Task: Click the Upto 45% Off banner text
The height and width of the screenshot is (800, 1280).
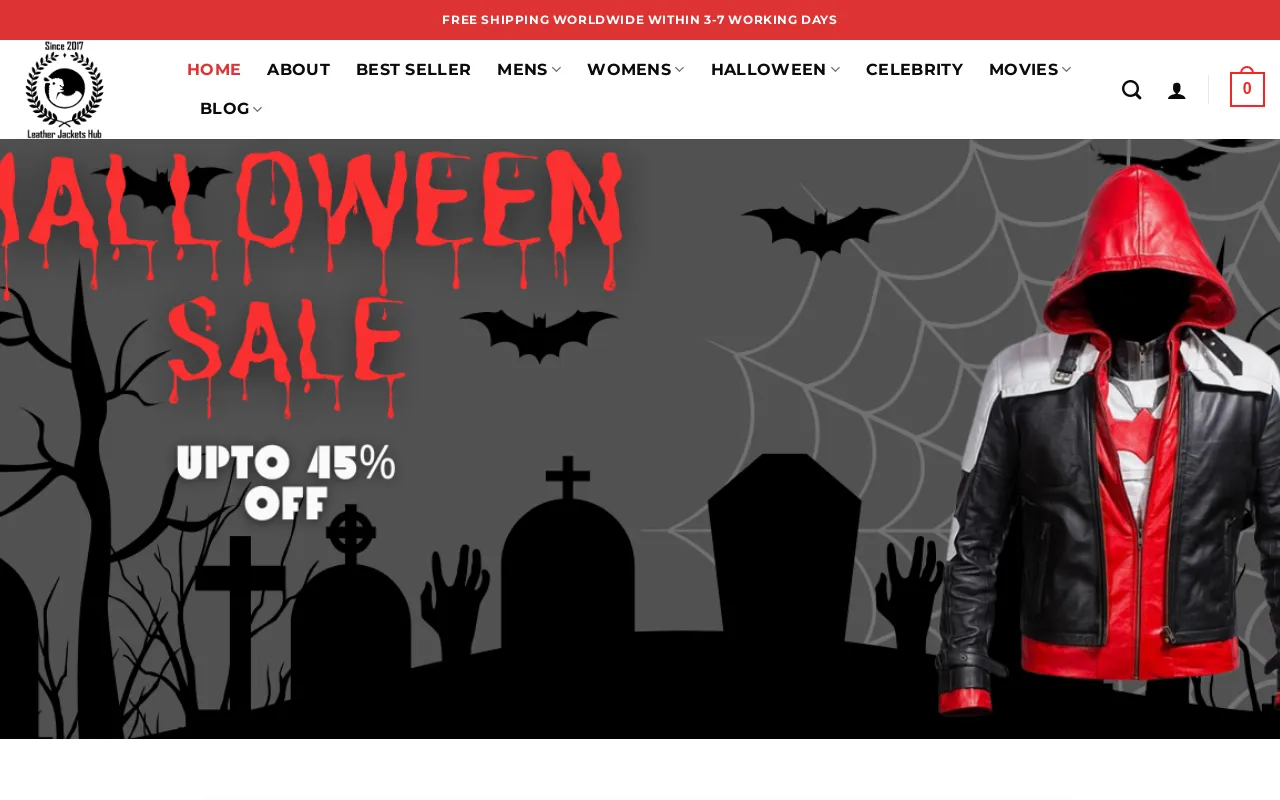Action: [x=286, y=482]
